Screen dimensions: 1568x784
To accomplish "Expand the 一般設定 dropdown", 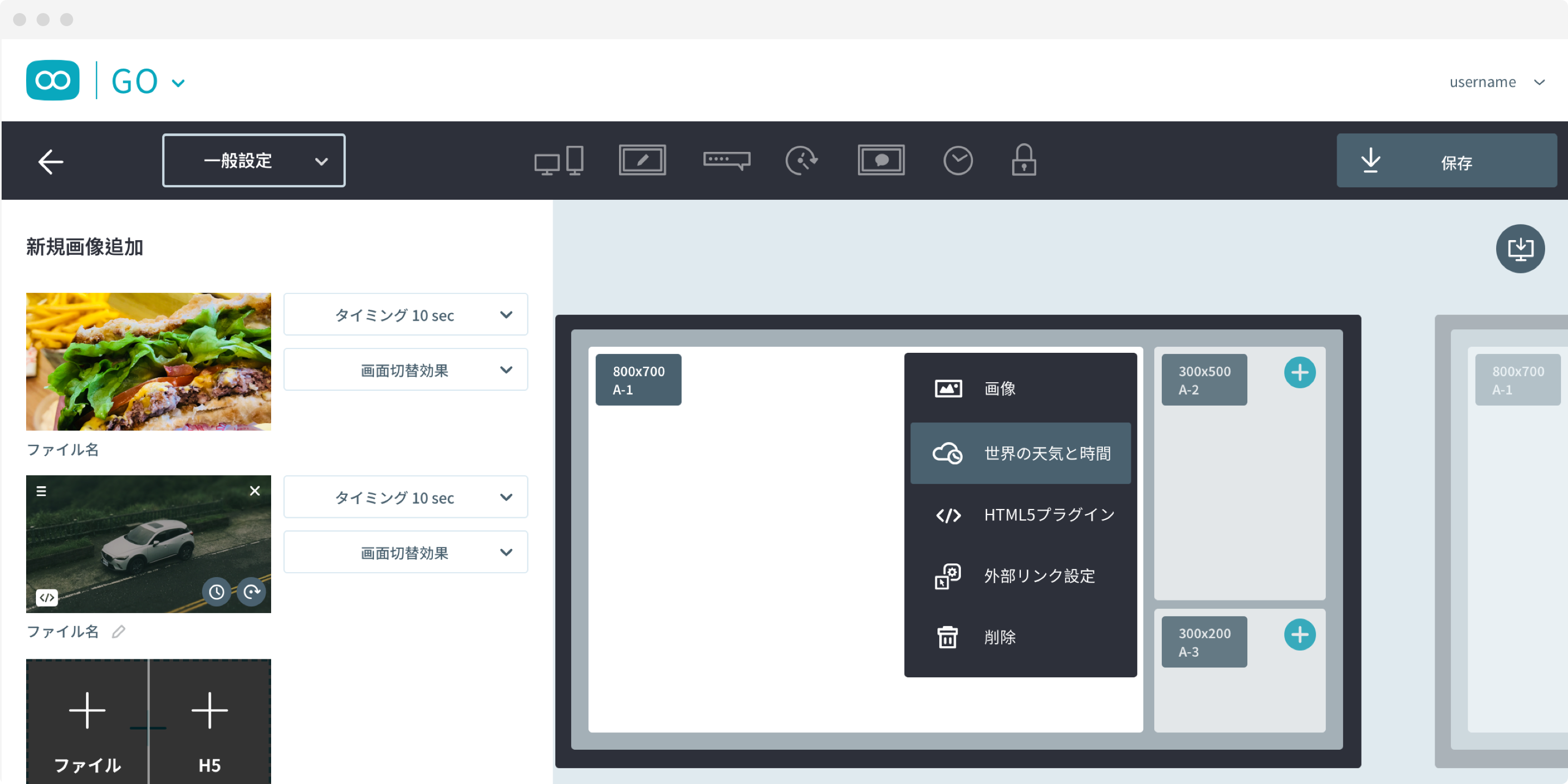I will tap(254, 161).
